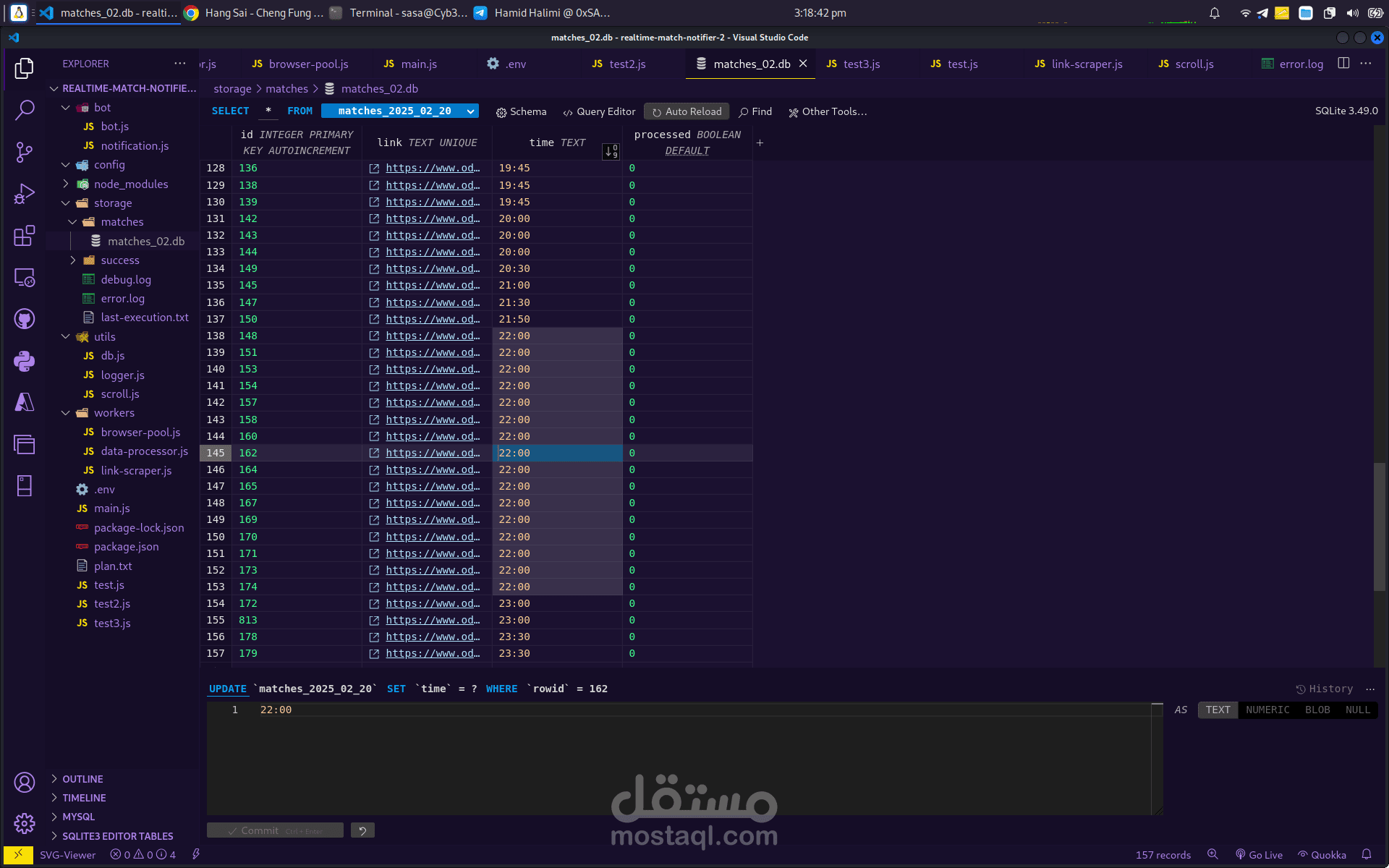
Task: Switch to the error.log editor tab
Action: [x=1293, y=64]
